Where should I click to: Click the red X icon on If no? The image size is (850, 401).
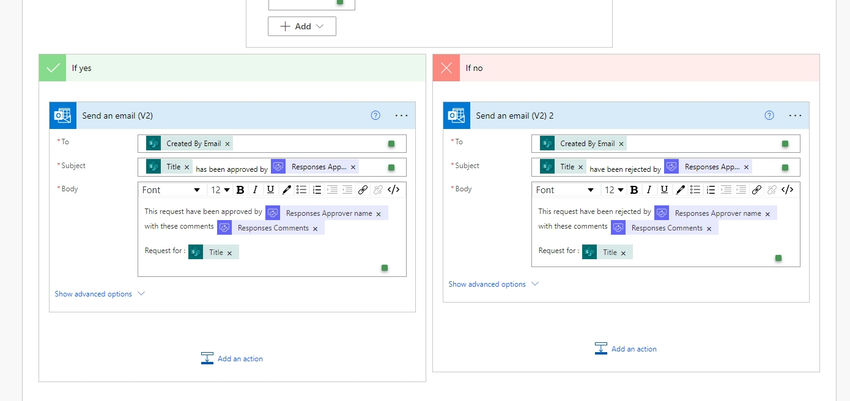pos(446,68)
